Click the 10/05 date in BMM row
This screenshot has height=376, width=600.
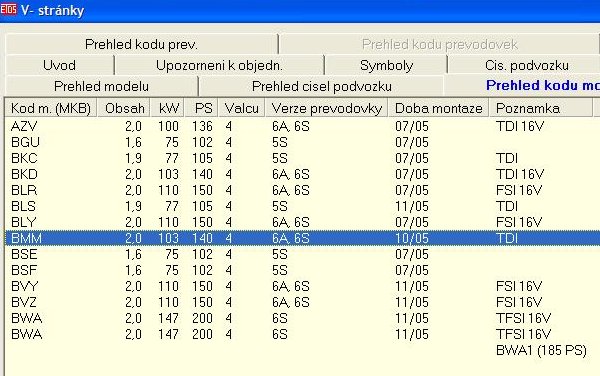click(x=412, y=238)
